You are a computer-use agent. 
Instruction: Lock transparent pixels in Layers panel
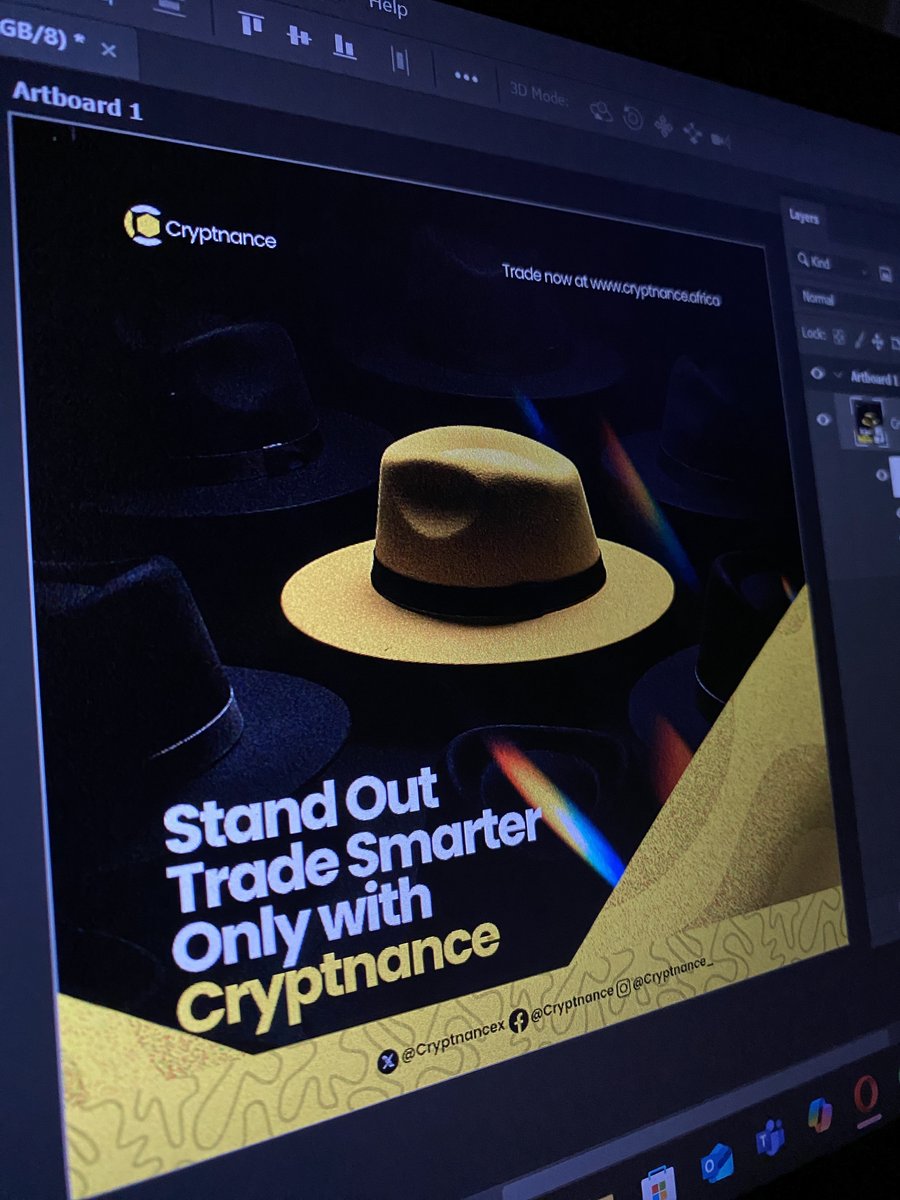click(x=839, y=337)
